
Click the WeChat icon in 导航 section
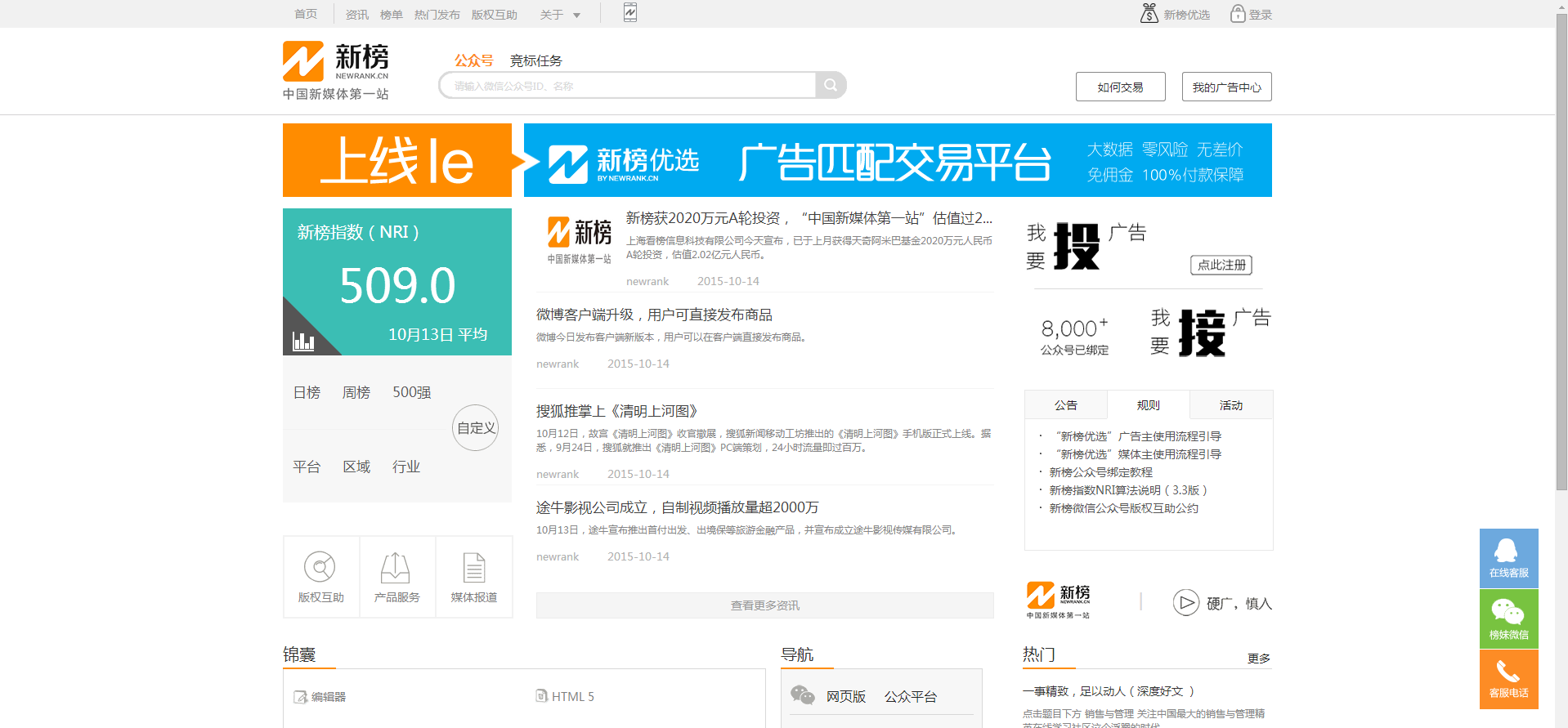point(803,695)
